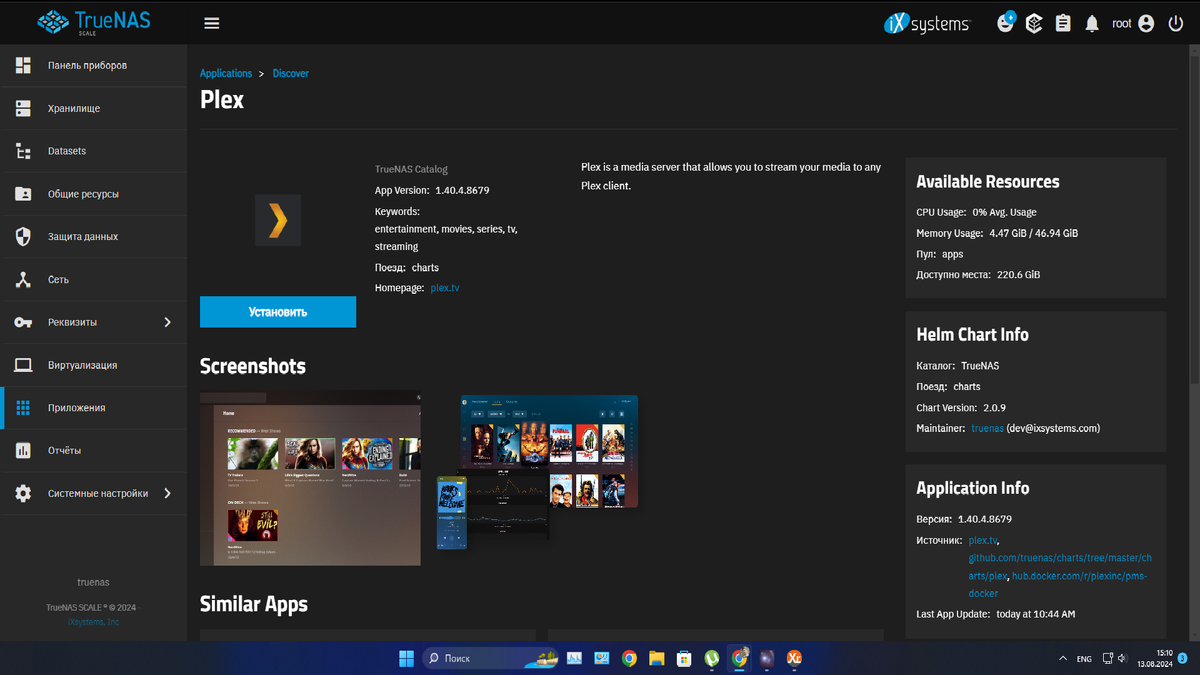Viewport: 1200px width, 675px height.
Task: Open the alerts bell icon
Action: pos(1092,23)
